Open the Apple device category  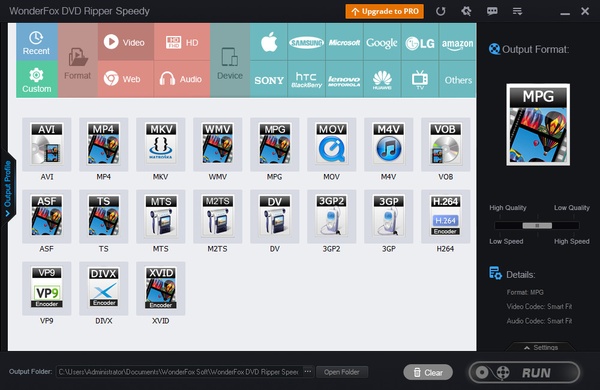[x=269, y=42]
